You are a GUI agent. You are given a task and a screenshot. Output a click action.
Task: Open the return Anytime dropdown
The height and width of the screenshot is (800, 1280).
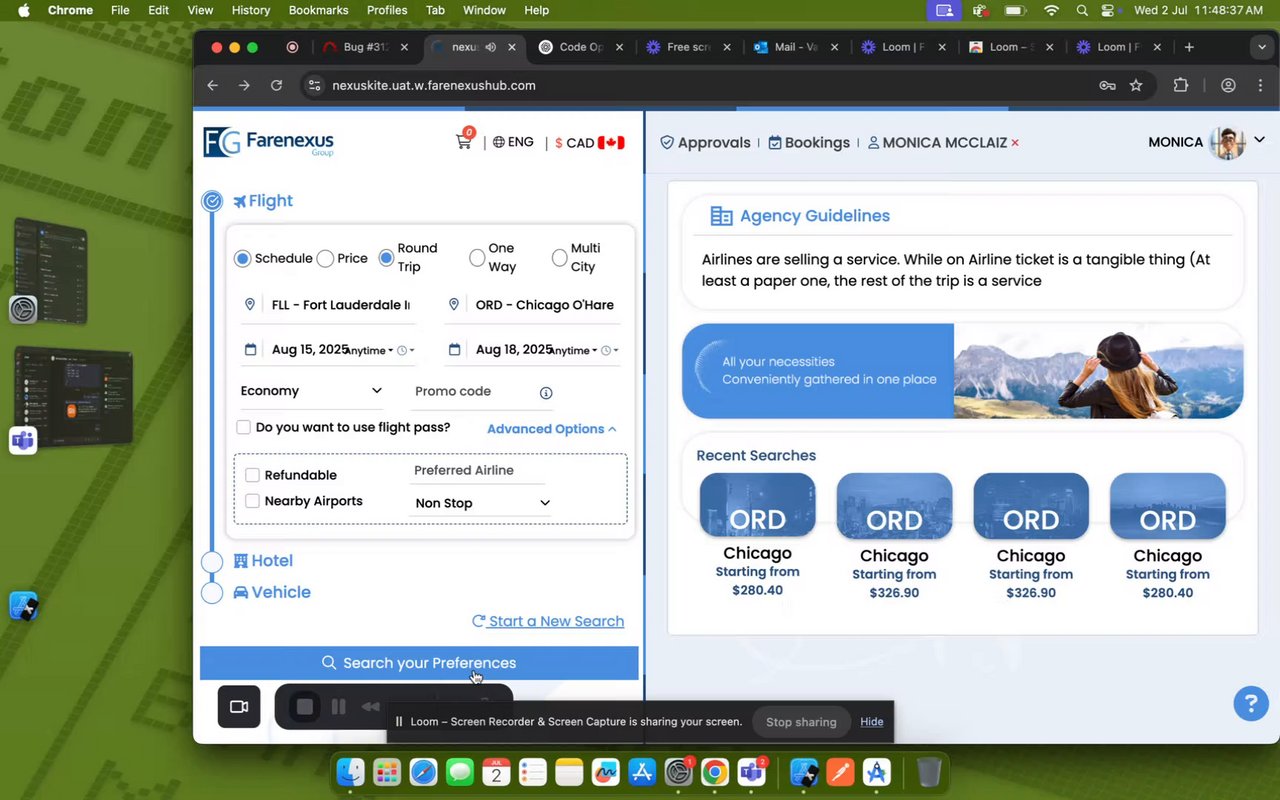[574, 351]
